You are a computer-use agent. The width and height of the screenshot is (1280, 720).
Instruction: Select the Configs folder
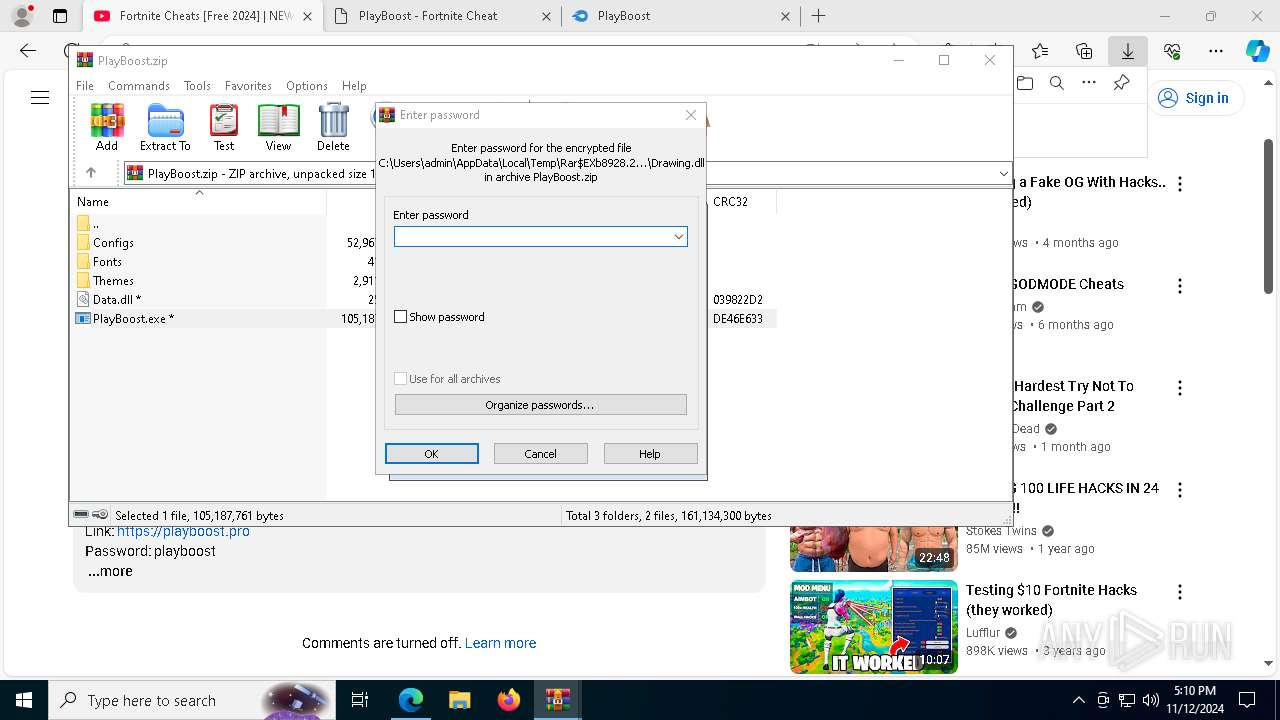click(x=113, y=242)
